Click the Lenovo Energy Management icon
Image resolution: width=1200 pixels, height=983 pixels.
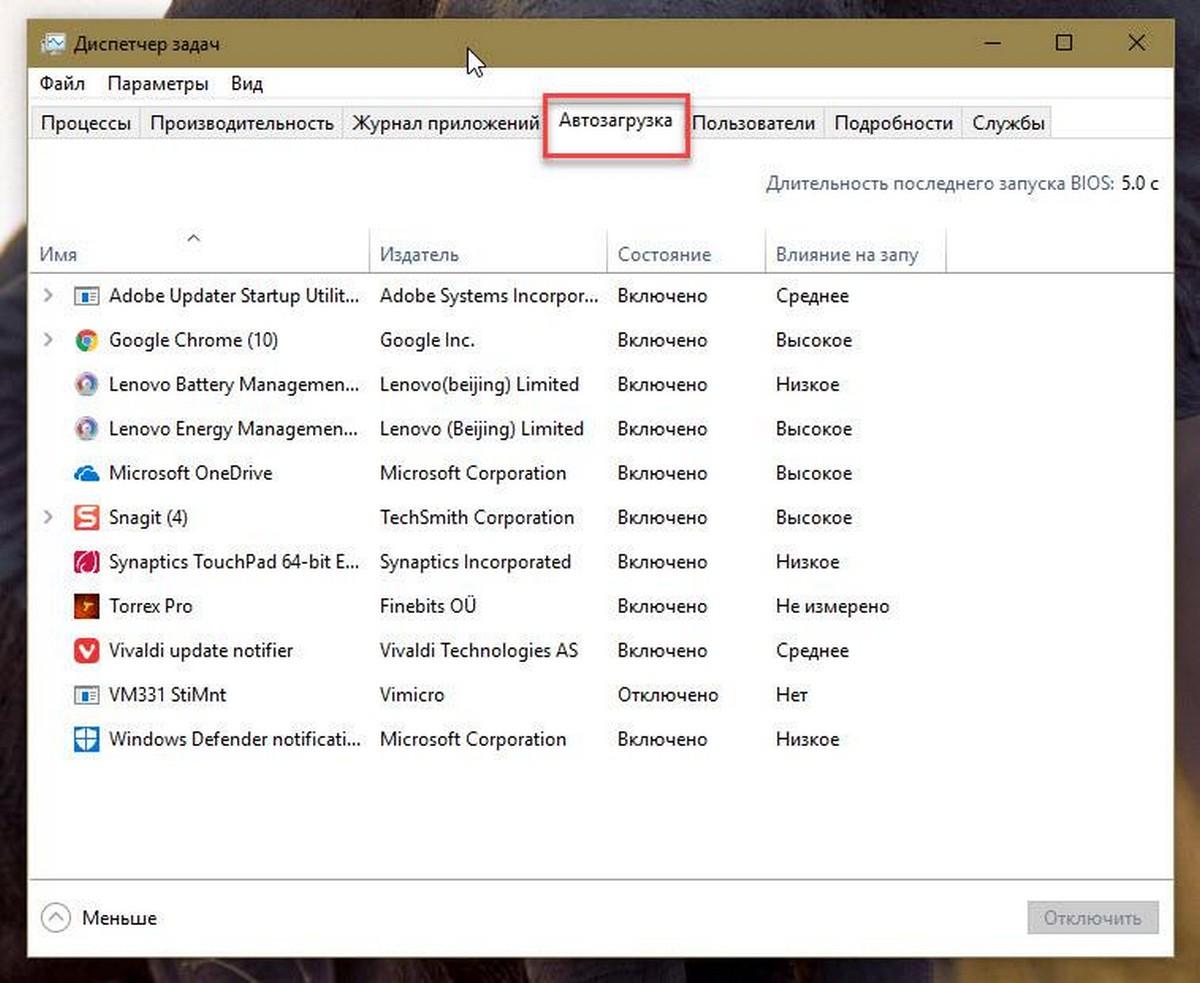(87, 429)
